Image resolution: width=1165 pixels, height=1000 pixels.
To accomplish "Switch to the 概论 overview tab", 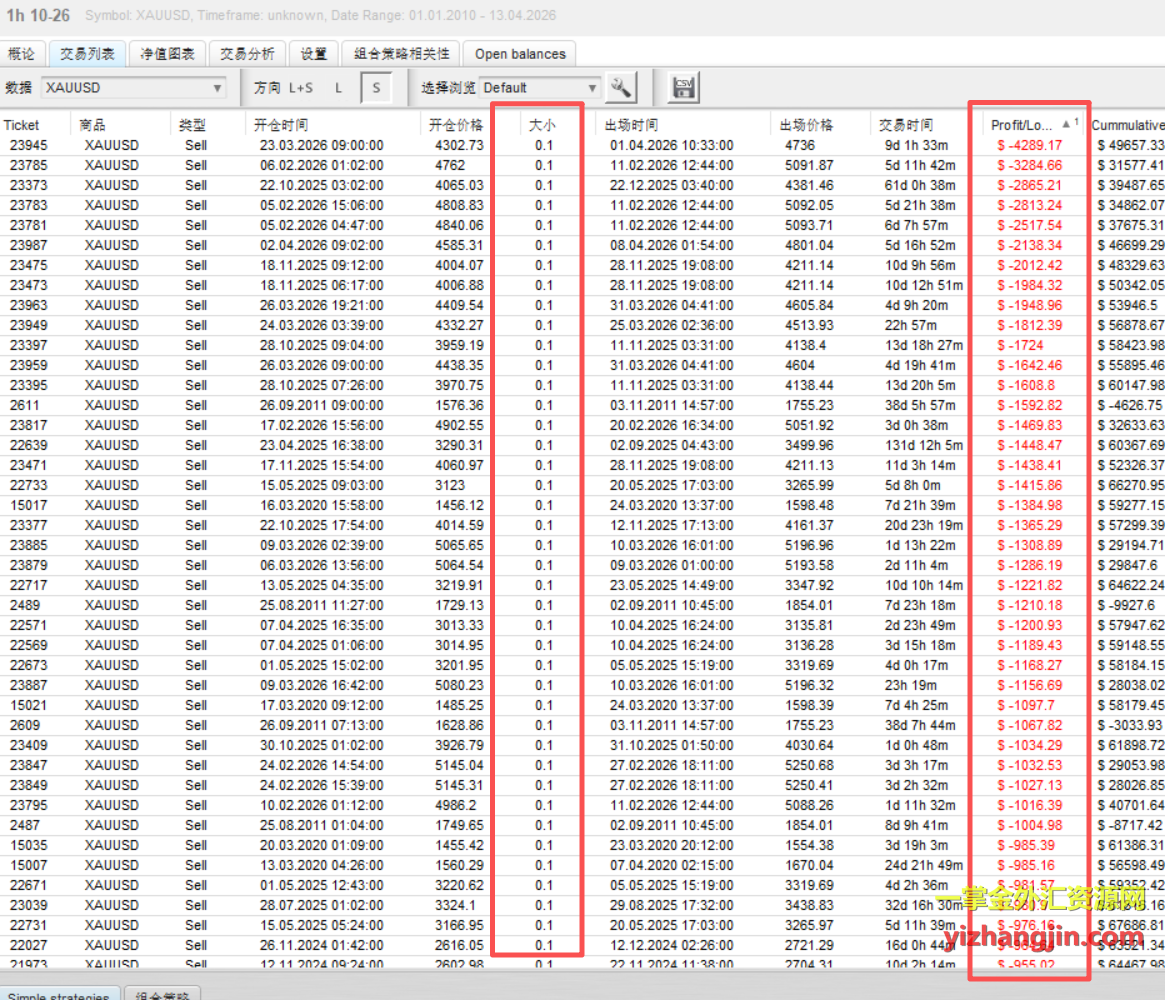I will tap(21, 54).
